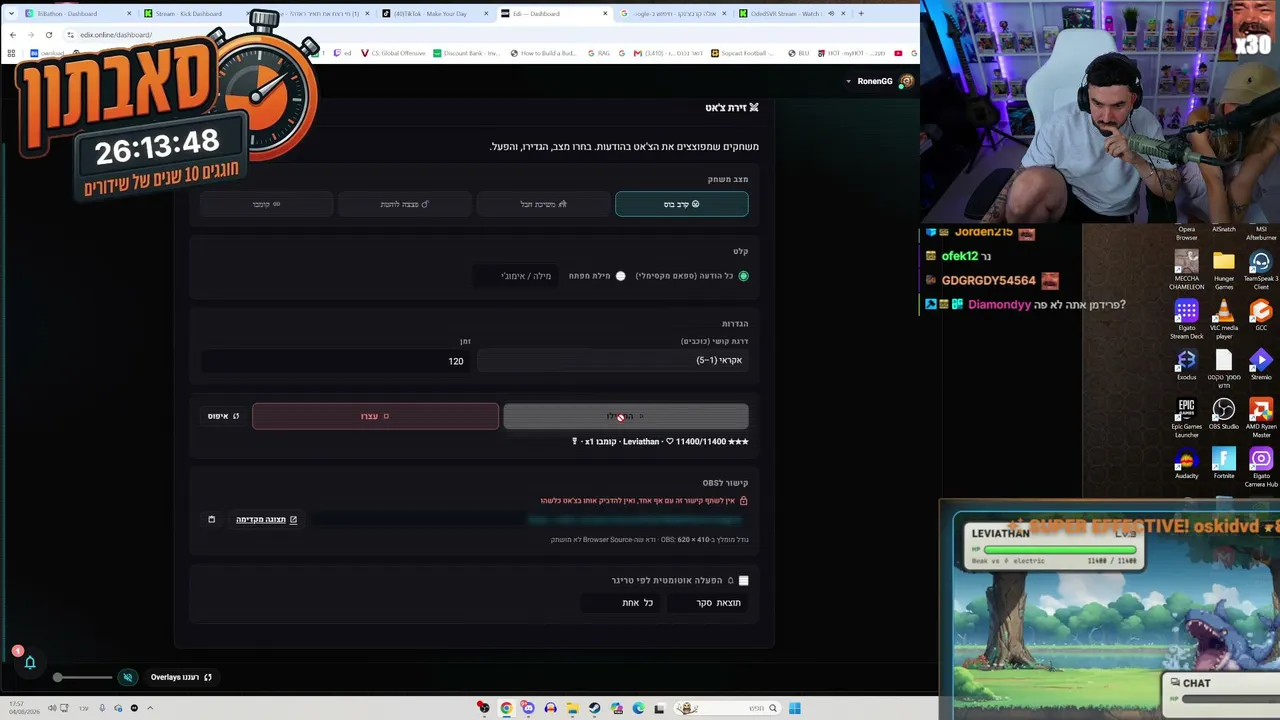Choose the מילת מפתח keyword radio option
The image size is (1280, 720).
620,276
